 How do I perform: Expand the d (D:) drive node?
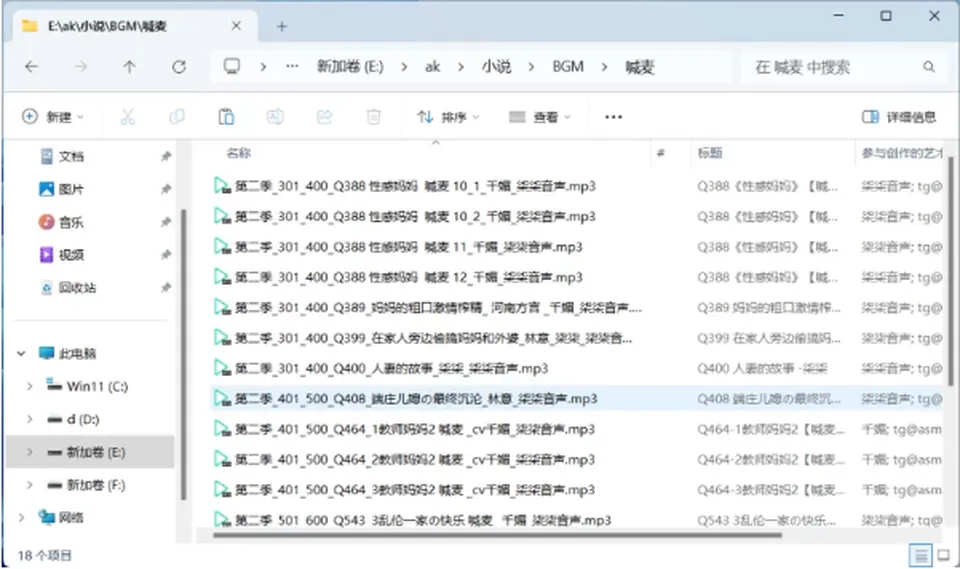click(x=29, y=420)
